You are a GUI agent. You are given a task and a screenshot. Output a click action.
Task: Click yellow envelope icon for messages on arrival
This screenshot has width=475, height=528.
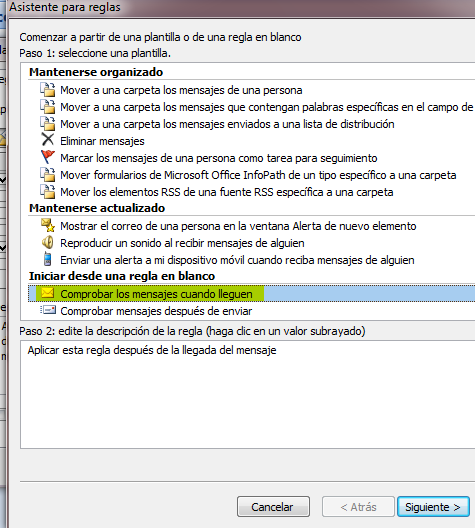[47, 293]
